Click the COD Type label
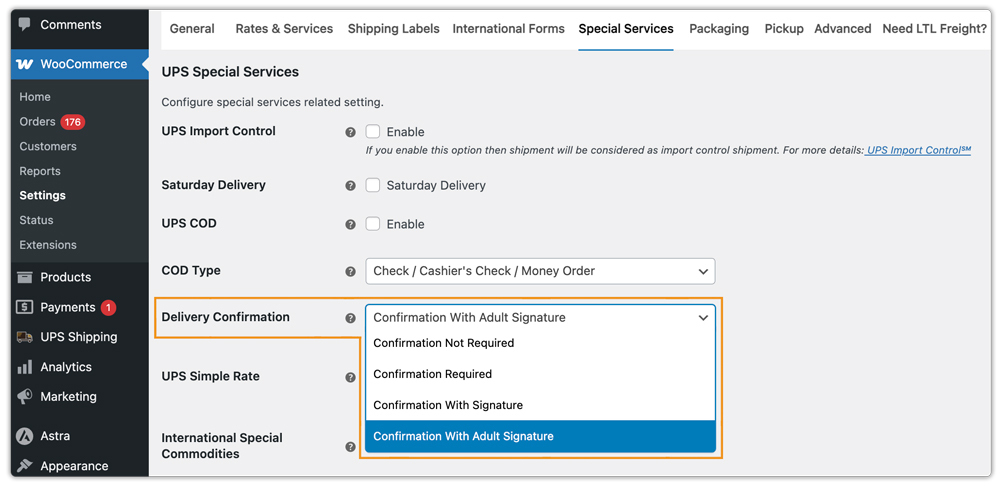Viewport: 1000px width, 486px height. click(x=191, y=270)
